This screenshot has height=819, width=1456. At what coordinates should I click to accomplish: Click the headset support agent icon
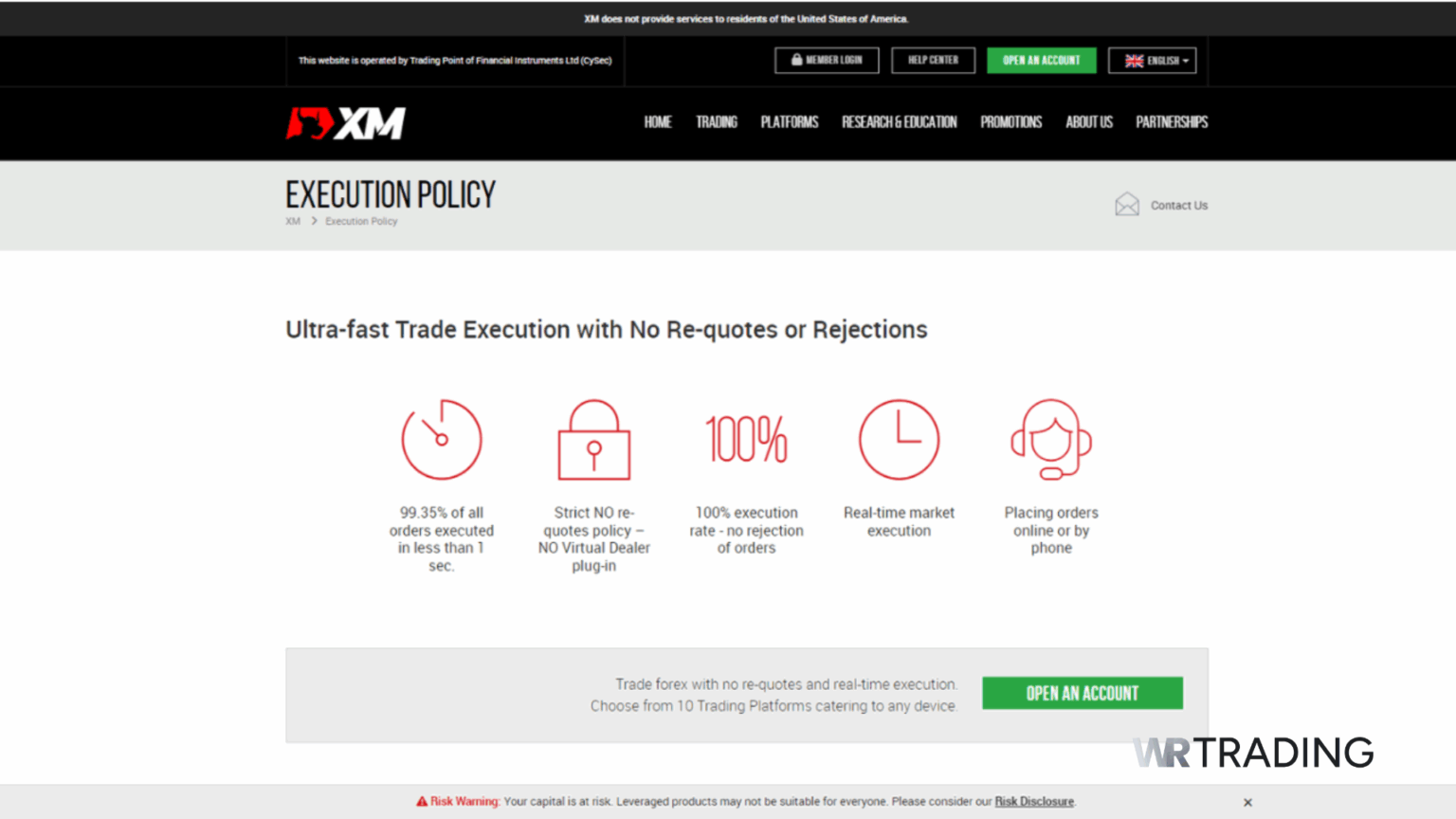(1051, 440)
